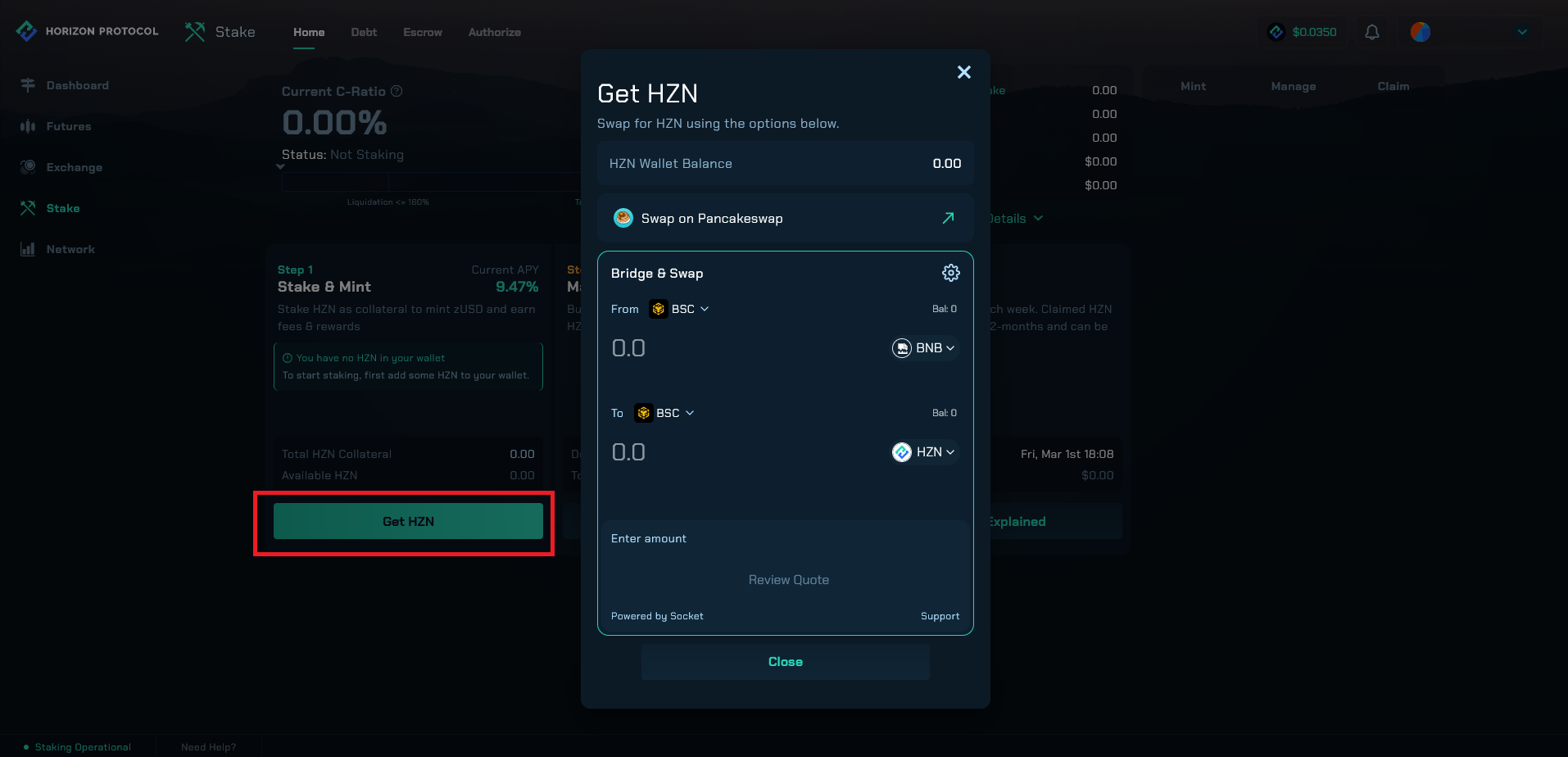This screenshot has width=1568, height=757.
Task: Open Pancakeswap external link arrow
Action: tap(948, 218)
